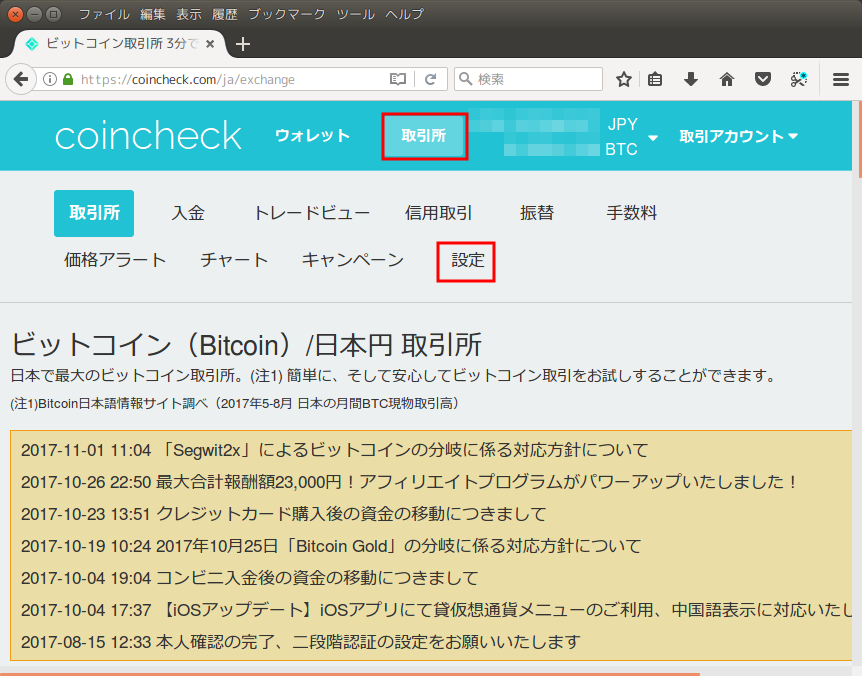862x676 pixels.
Task: Expand the JPY/BTC balance dropdown arrow
Action: (x=653, y=137)
